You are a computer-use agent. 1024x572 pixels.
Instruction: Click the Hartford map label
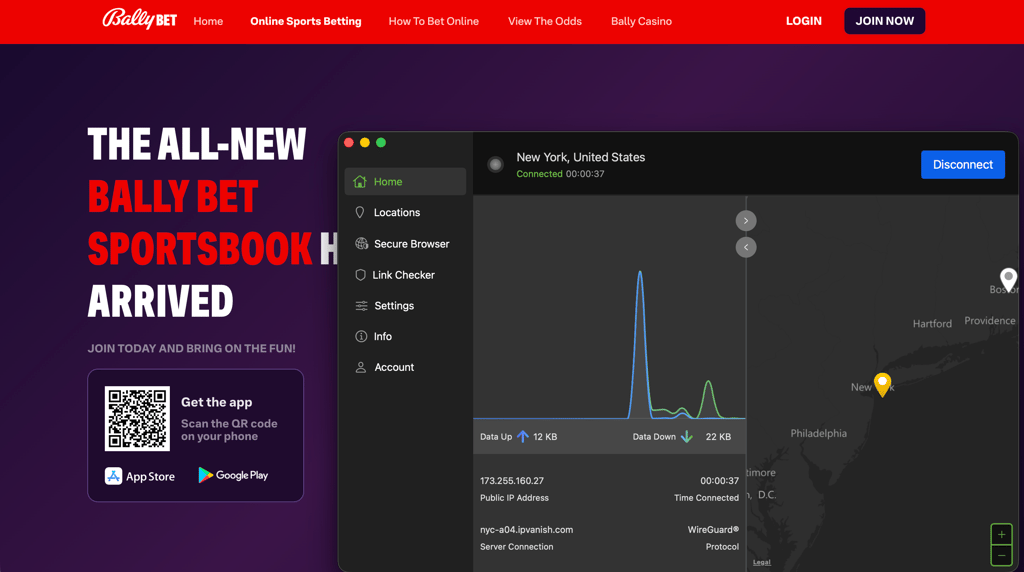tap(932, 324)
